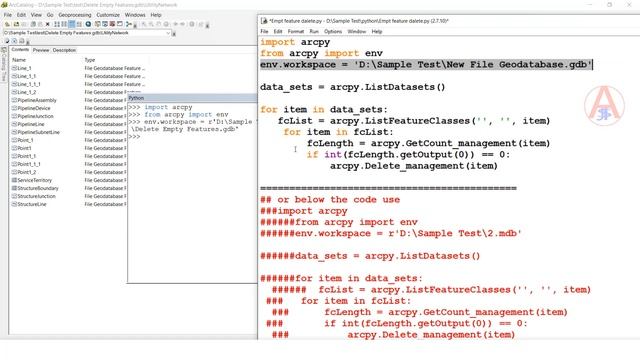The image size is (640, 360).
Task: Click the highlighted env.workspace line in IDLE
Action: click(x=426, y=64)
